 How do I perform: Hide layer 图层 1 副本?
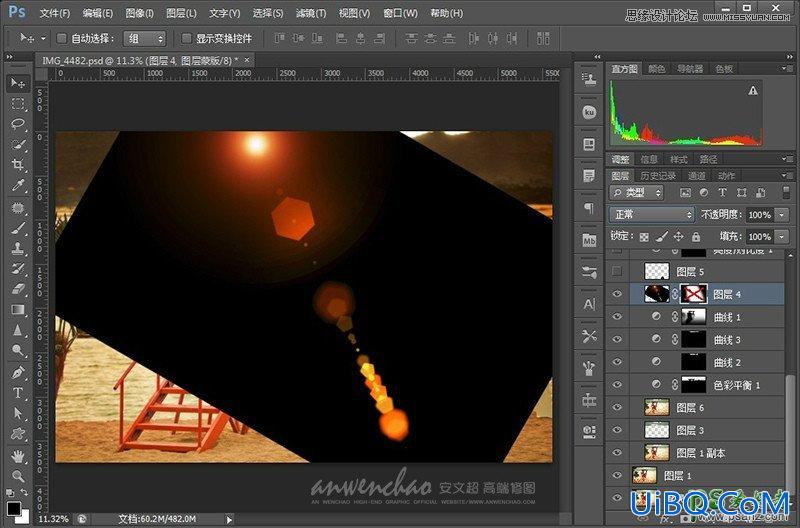(617, 452)
